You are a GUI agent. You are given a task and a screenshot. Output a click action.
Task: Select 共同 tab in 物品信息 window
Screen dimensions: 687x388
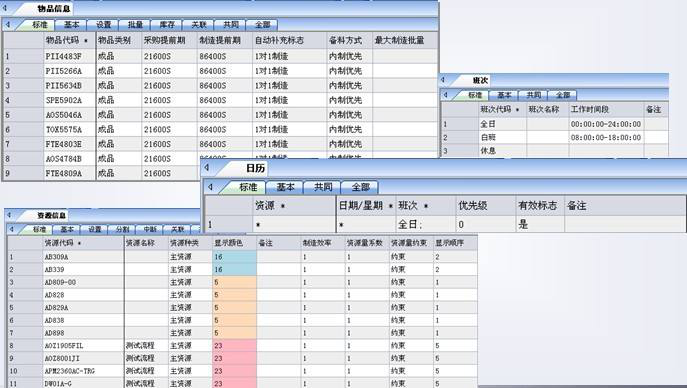230,25
